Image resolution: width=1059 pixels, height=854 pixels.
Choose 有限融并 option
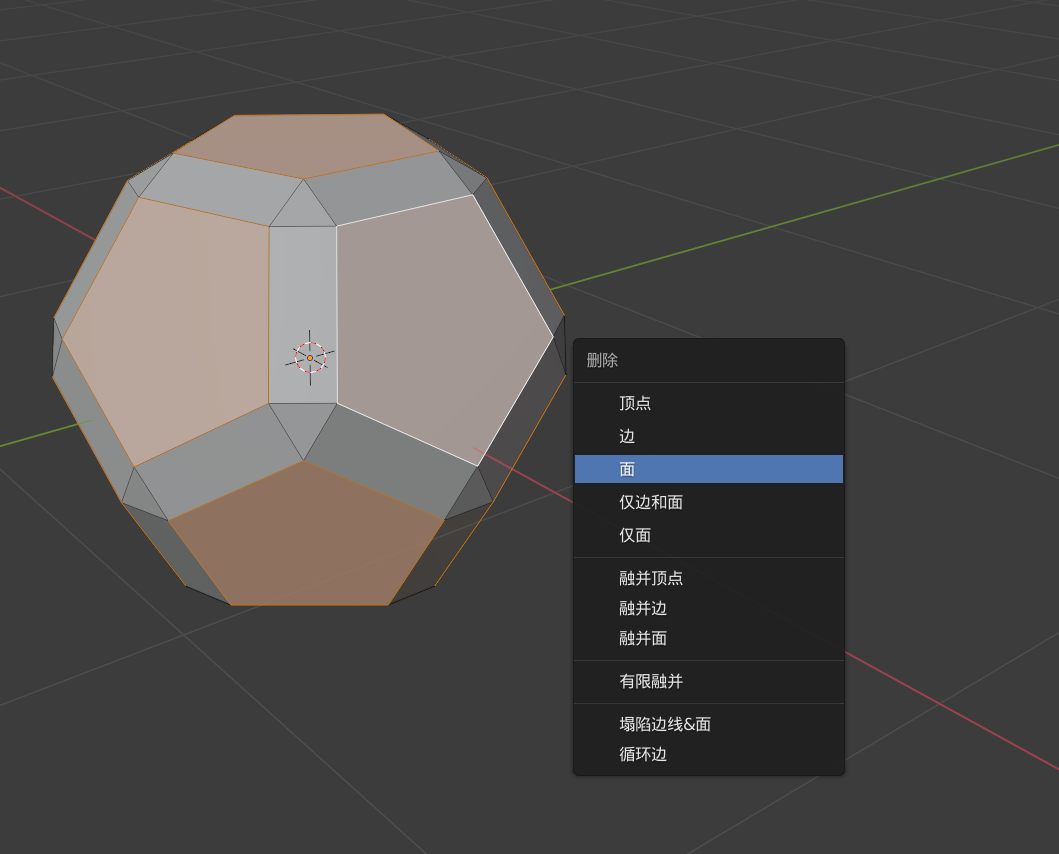pyautogui.click(x=708, y=681)
